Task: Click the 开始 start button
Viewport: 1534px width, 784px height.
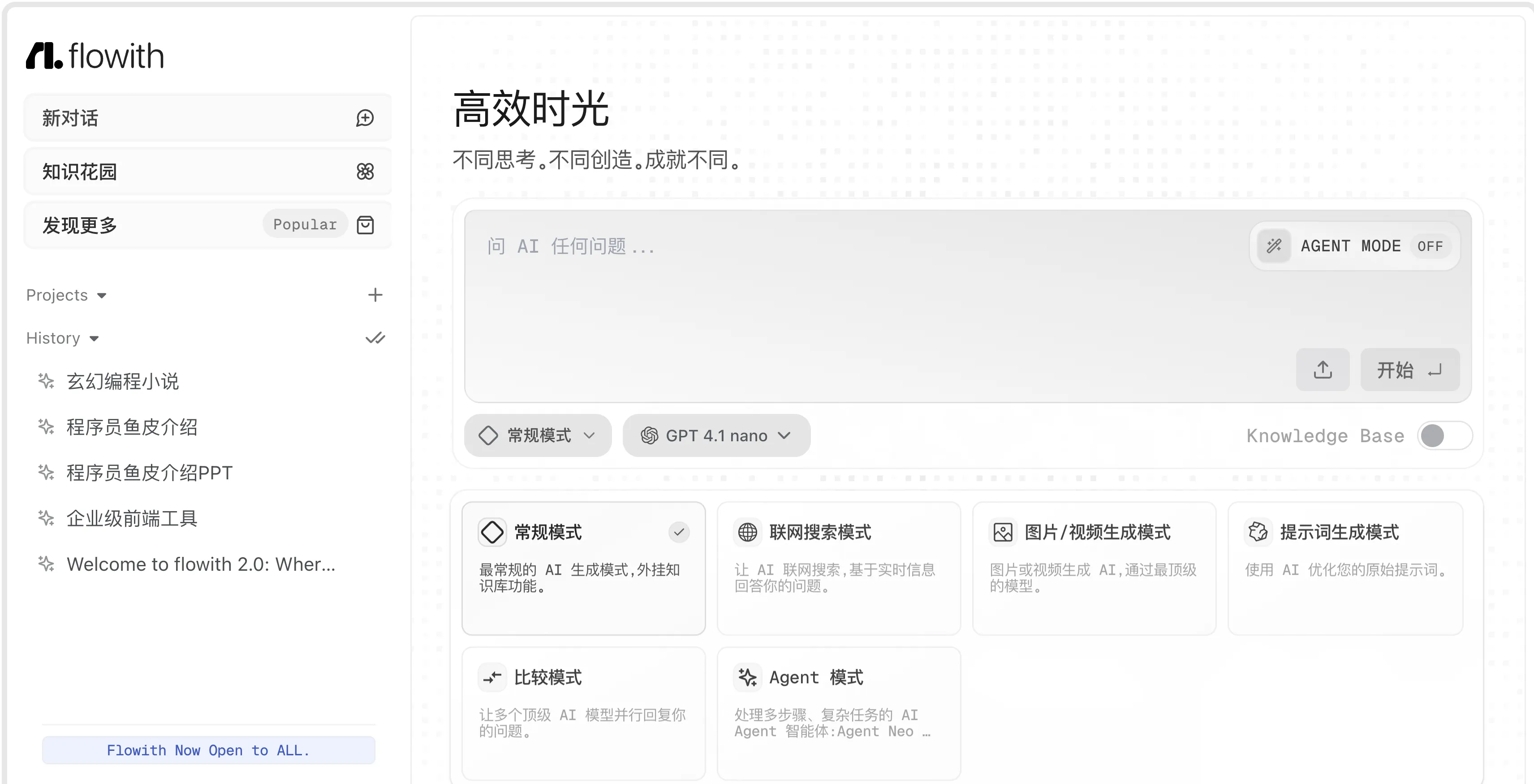Action: 1409,370
